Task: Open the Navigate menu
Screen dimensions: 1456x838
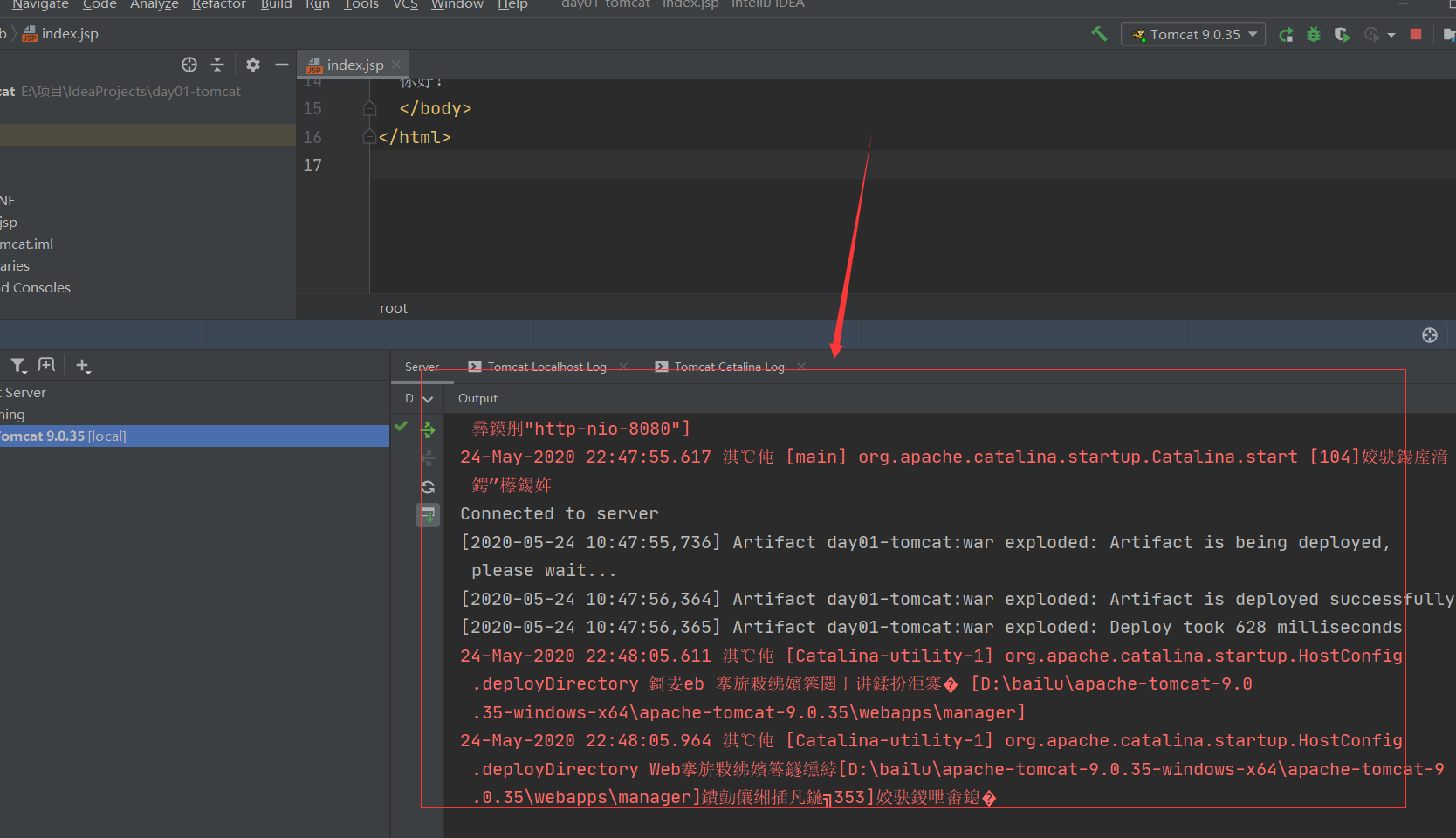Action: click(40, 4)
